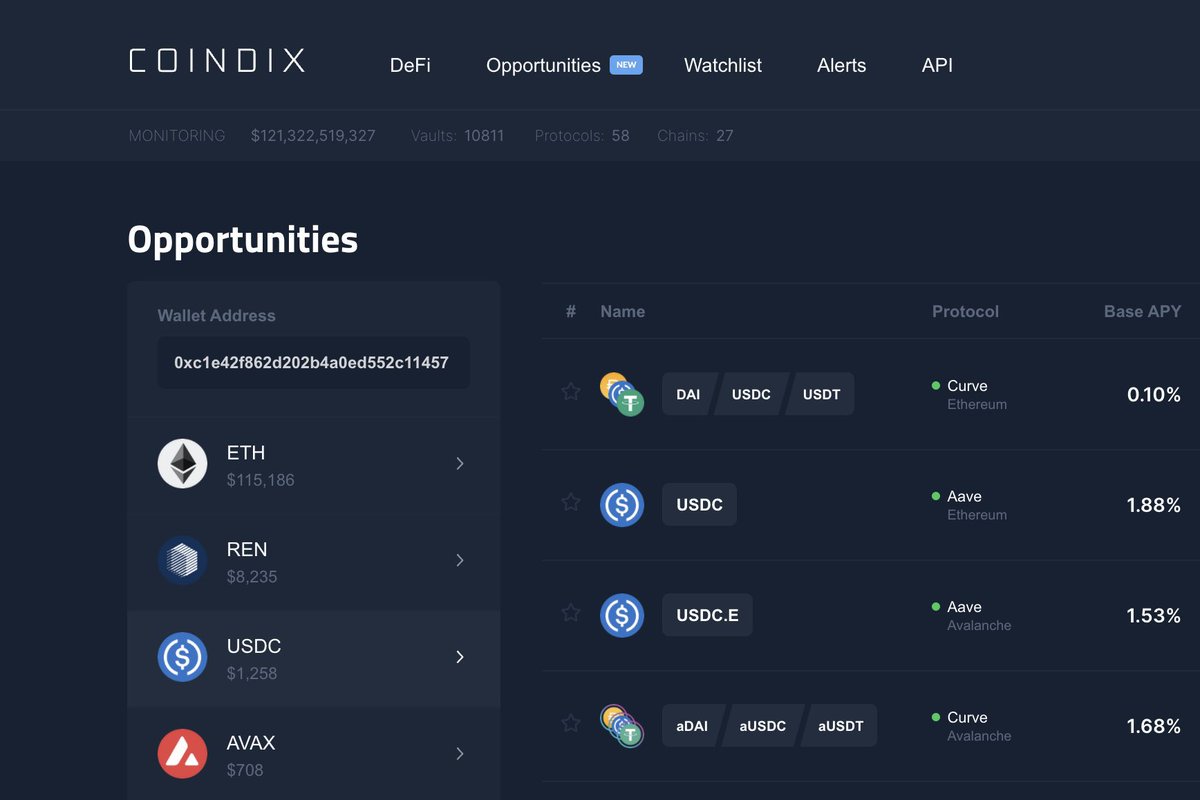Click the Ethereum coin icon
1200x800 pixels.
click(x=182, y=463)
